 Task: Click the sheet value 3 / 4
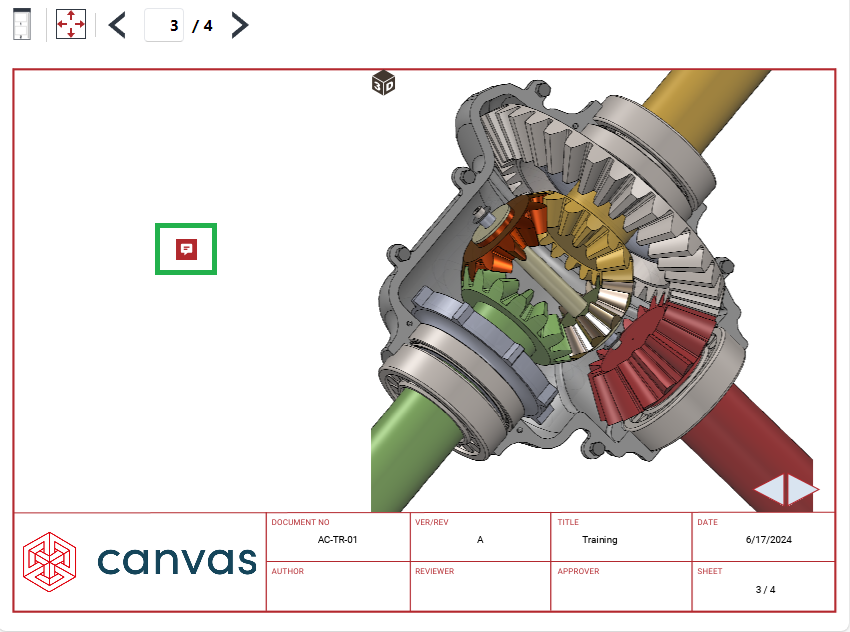[x=765, y=590]
